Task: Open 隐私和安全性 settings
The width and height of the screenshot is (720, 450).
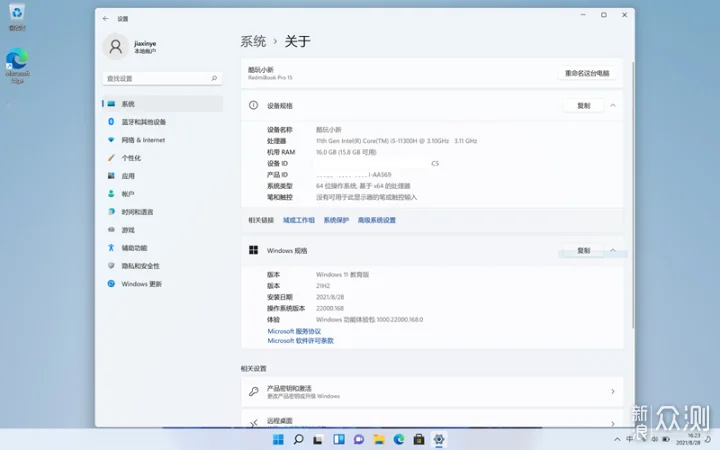Action: 162,266
